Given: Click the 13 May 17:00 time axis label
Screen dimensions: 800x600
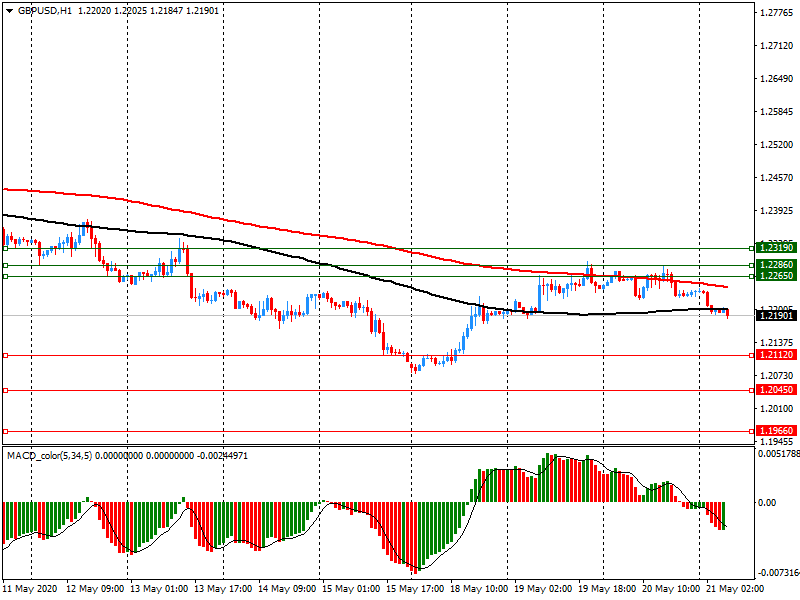Looking at the screenshot, I should pyautogui.click(x=223, y=589).
